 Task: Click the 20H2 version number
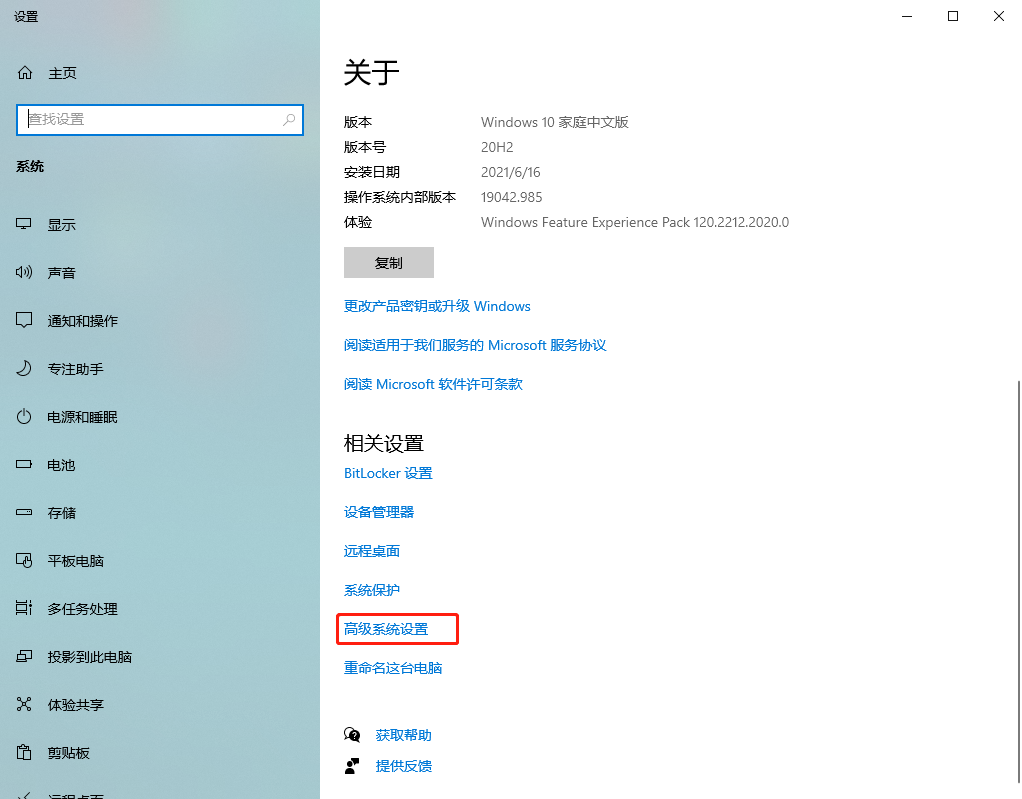[x=497, y=147]
